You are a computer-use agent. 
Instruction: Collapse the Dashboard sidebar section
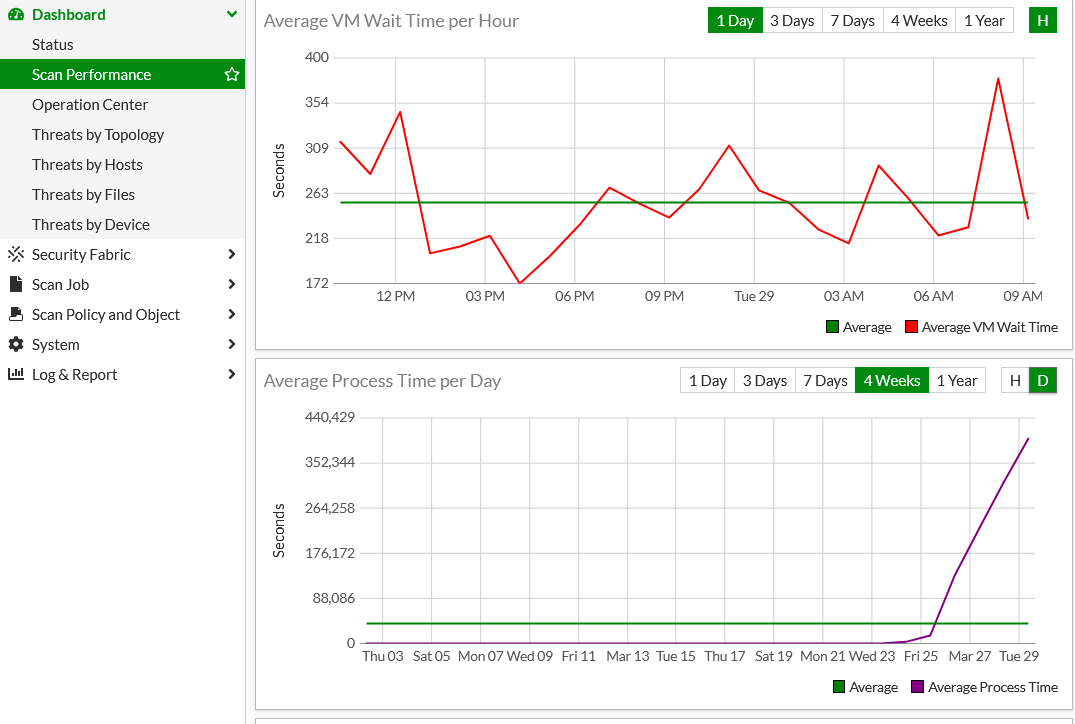coord(231,14)
